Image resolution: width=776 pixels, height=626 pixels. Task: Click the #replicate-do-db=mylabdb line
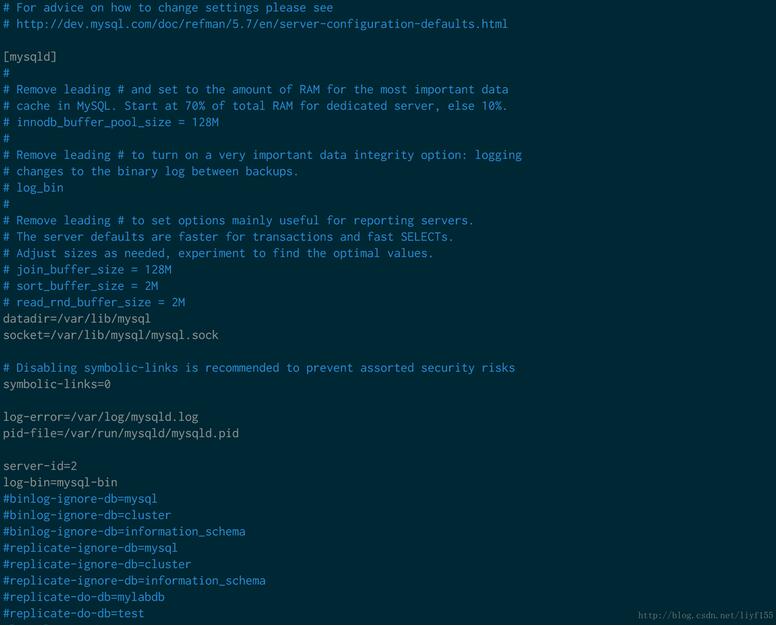coord(83,597)
